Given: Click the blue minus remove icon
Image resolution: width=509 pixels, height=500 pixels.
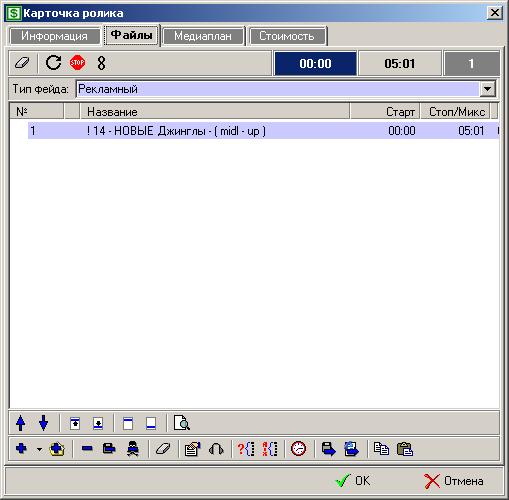Looking at the screenshot, I should [87, 449].
